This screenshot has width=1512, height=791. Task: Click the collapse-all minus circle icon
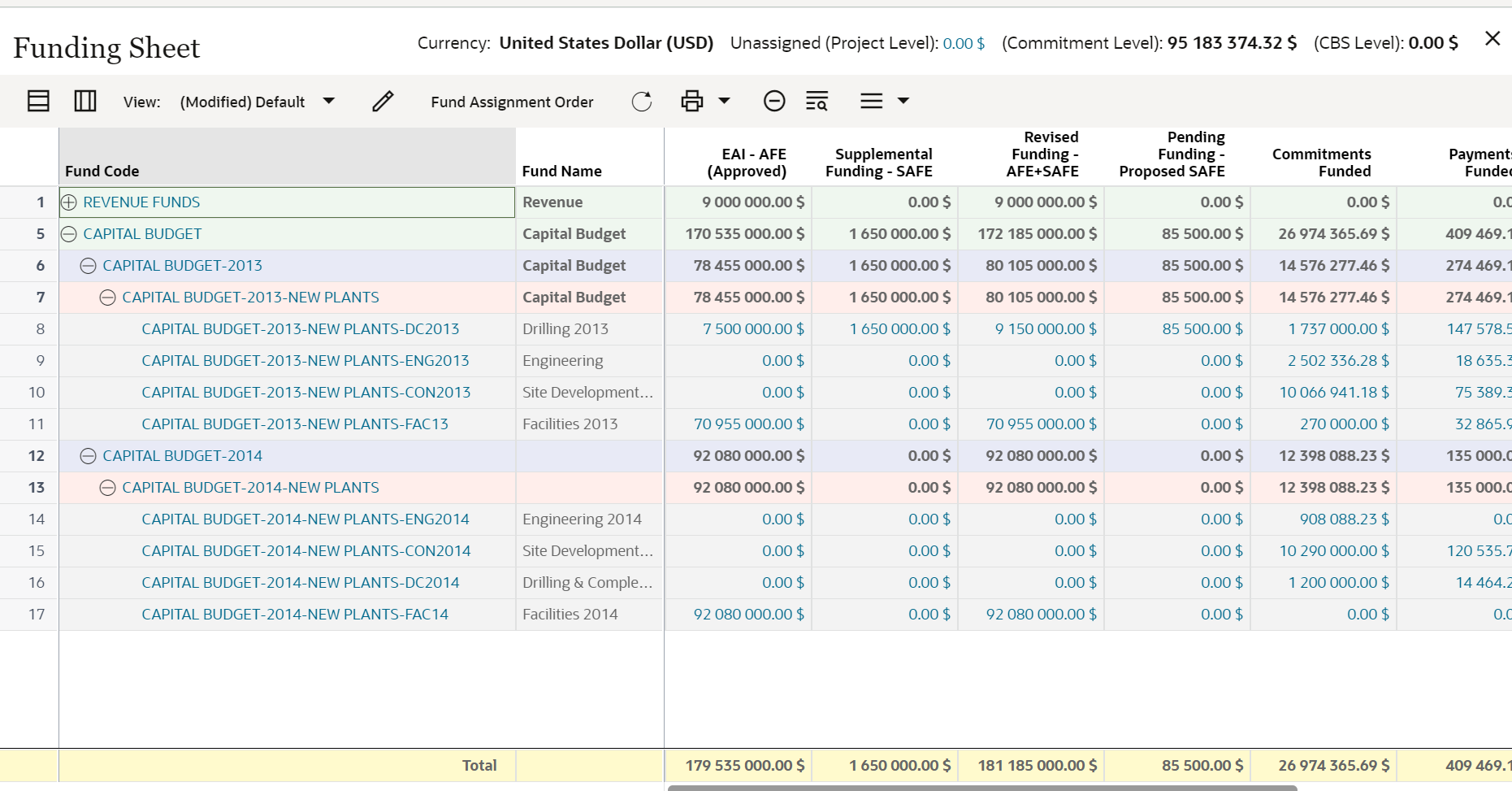(774, 101)
